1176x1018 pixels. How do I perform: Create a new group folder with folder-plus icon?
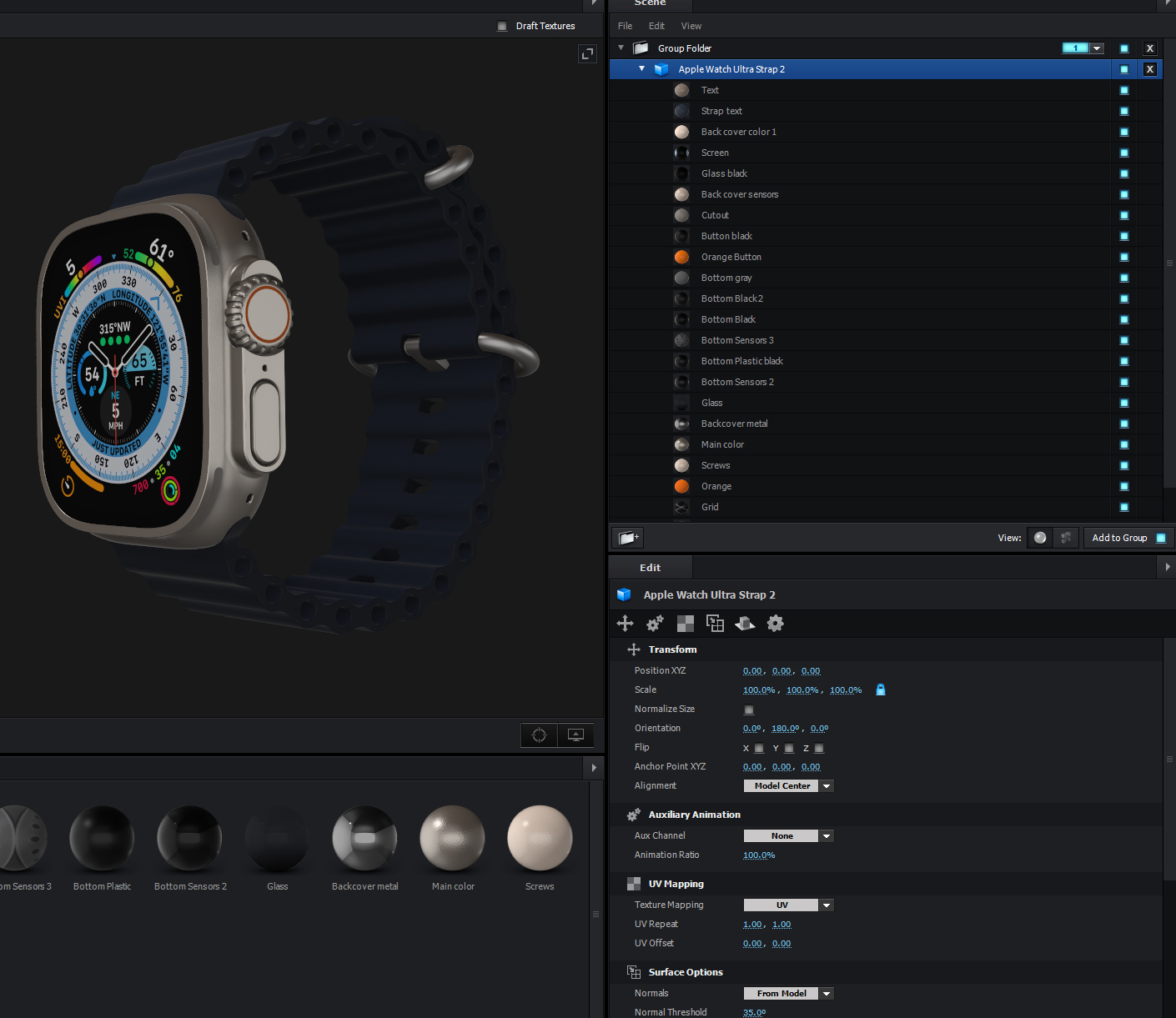pyautogui.click(x=628, y=538)
